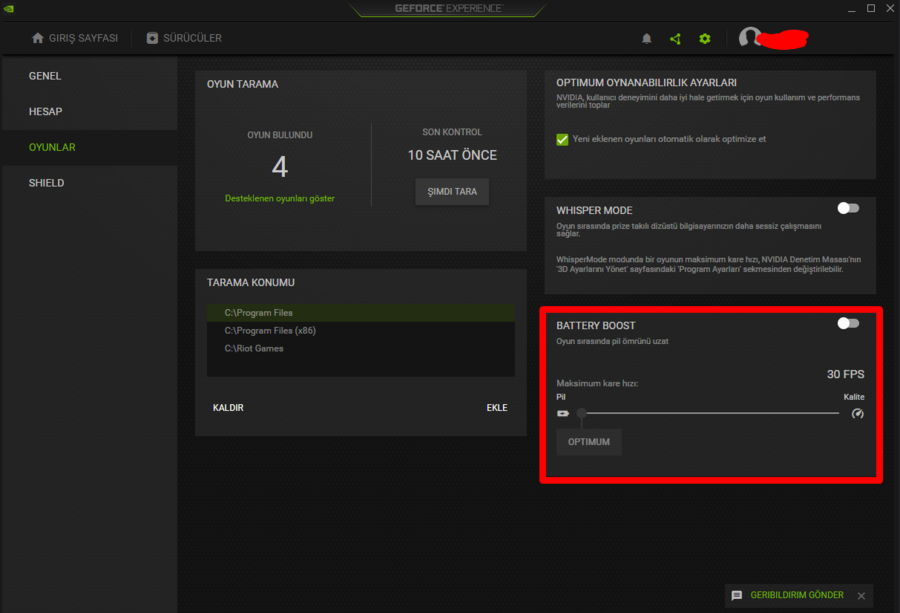Screen dimensions: 900x613
Task: Click the 'Pil' label above the slider
Action: tap(561, 397)
